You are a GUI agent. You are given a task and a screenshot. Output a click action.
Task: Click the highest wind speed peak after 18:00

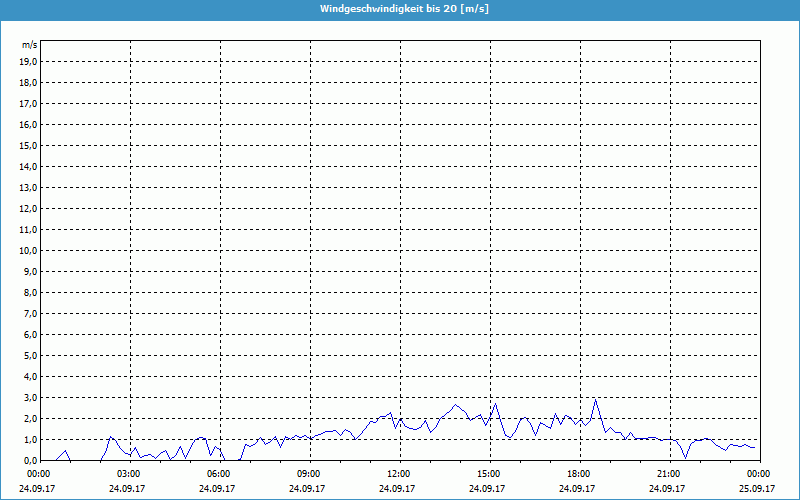coord(596,400)
